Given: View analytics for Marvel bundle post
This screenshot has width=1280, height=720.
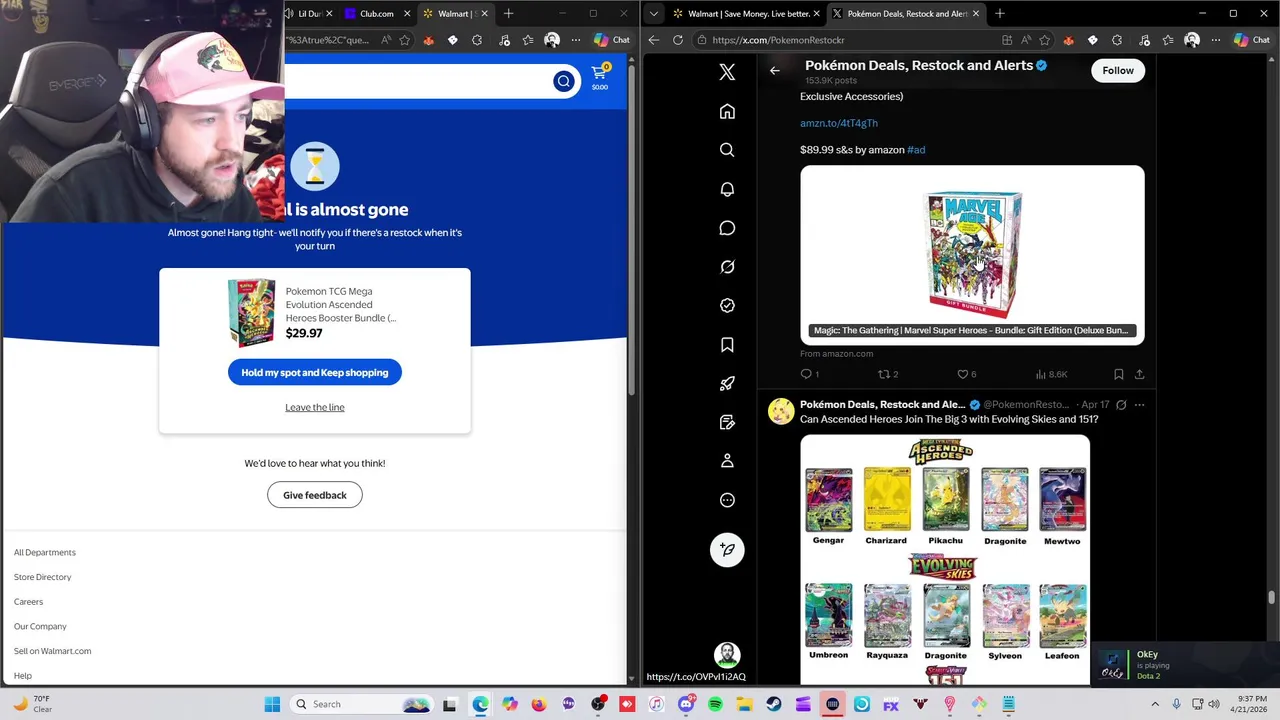Looking at the screenshot, I should (1051, 374).
